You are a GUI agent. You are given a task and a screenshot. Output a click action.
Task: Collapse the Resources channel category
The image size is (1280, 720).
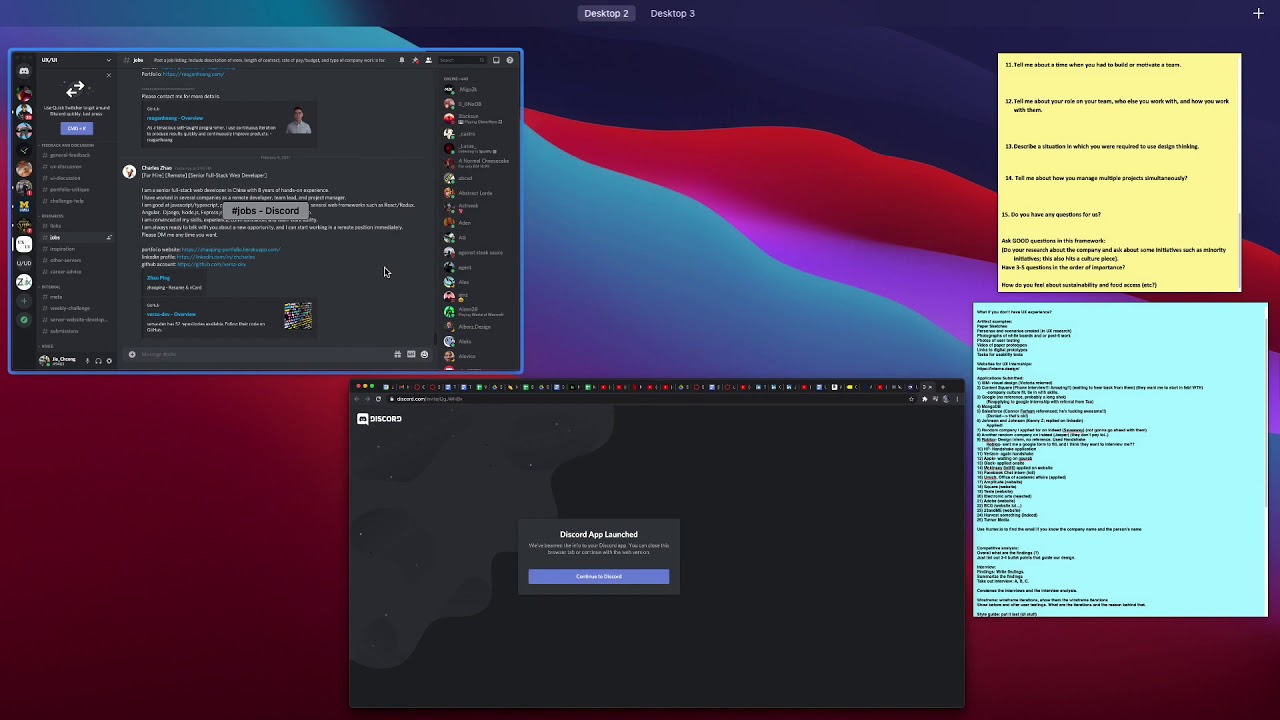click(52, 216)
